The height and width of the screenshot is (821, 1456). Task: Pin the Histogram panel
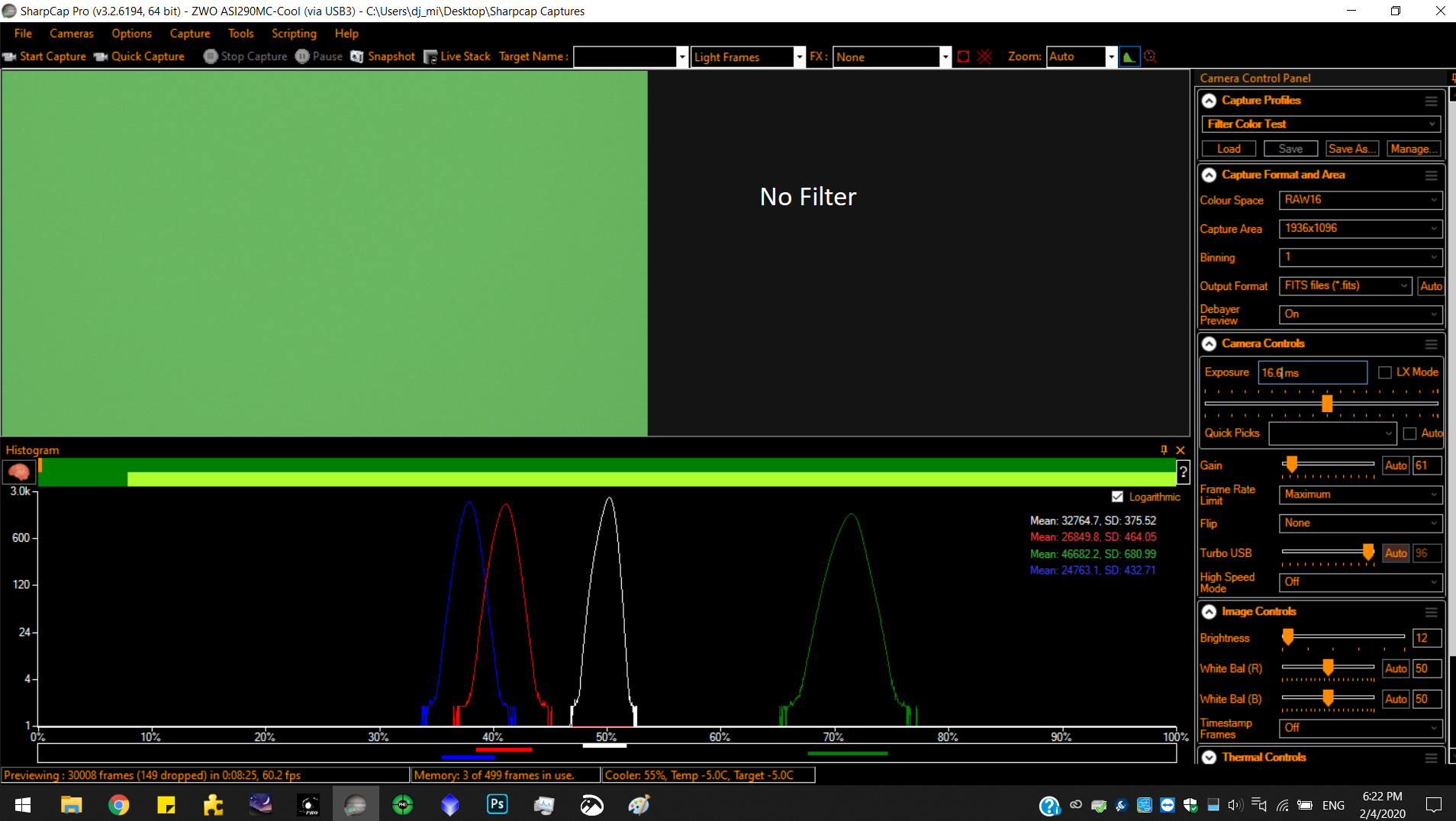tap(1164, 450)
